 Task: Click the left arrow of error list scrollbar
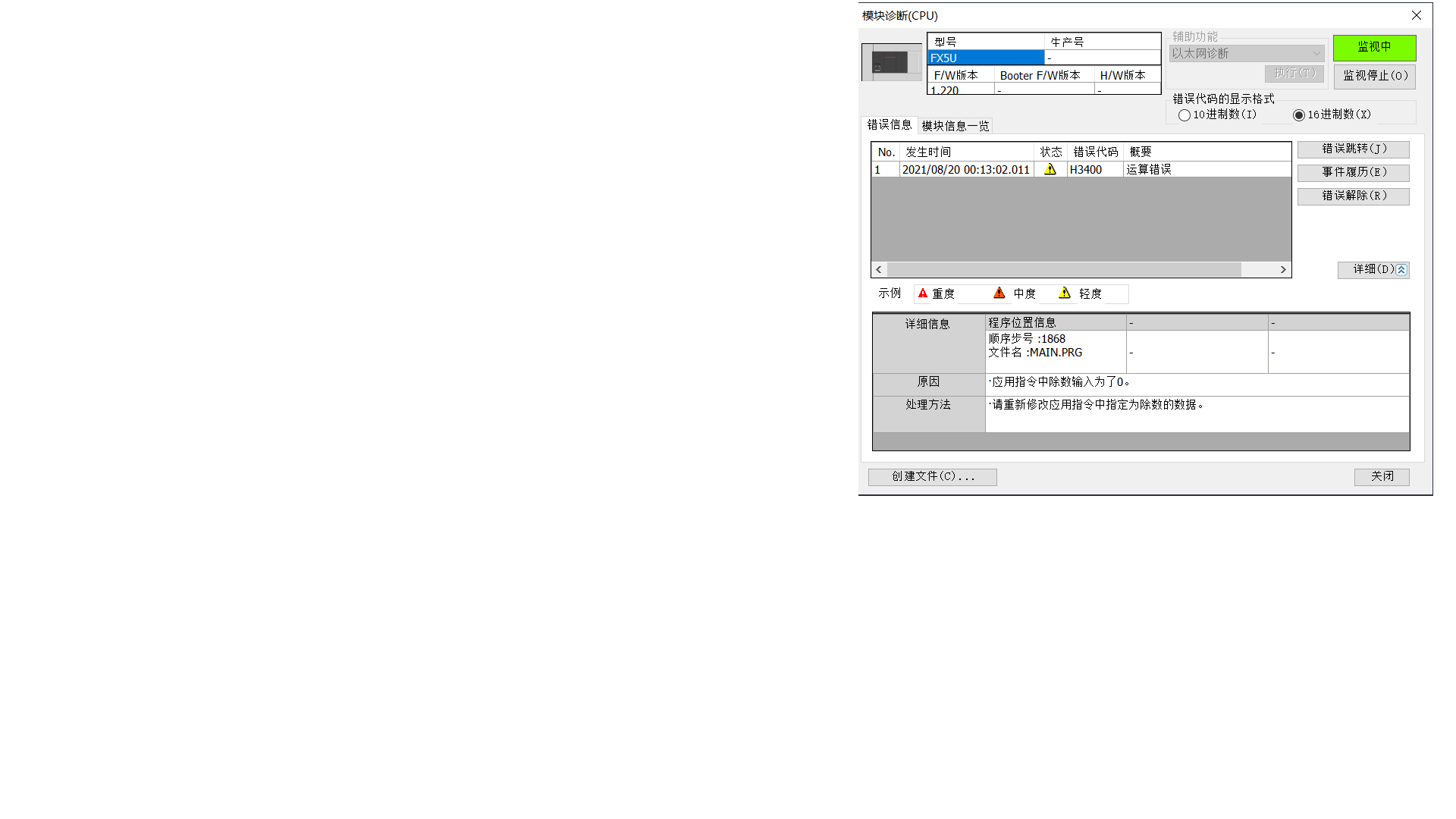(879, 270)
